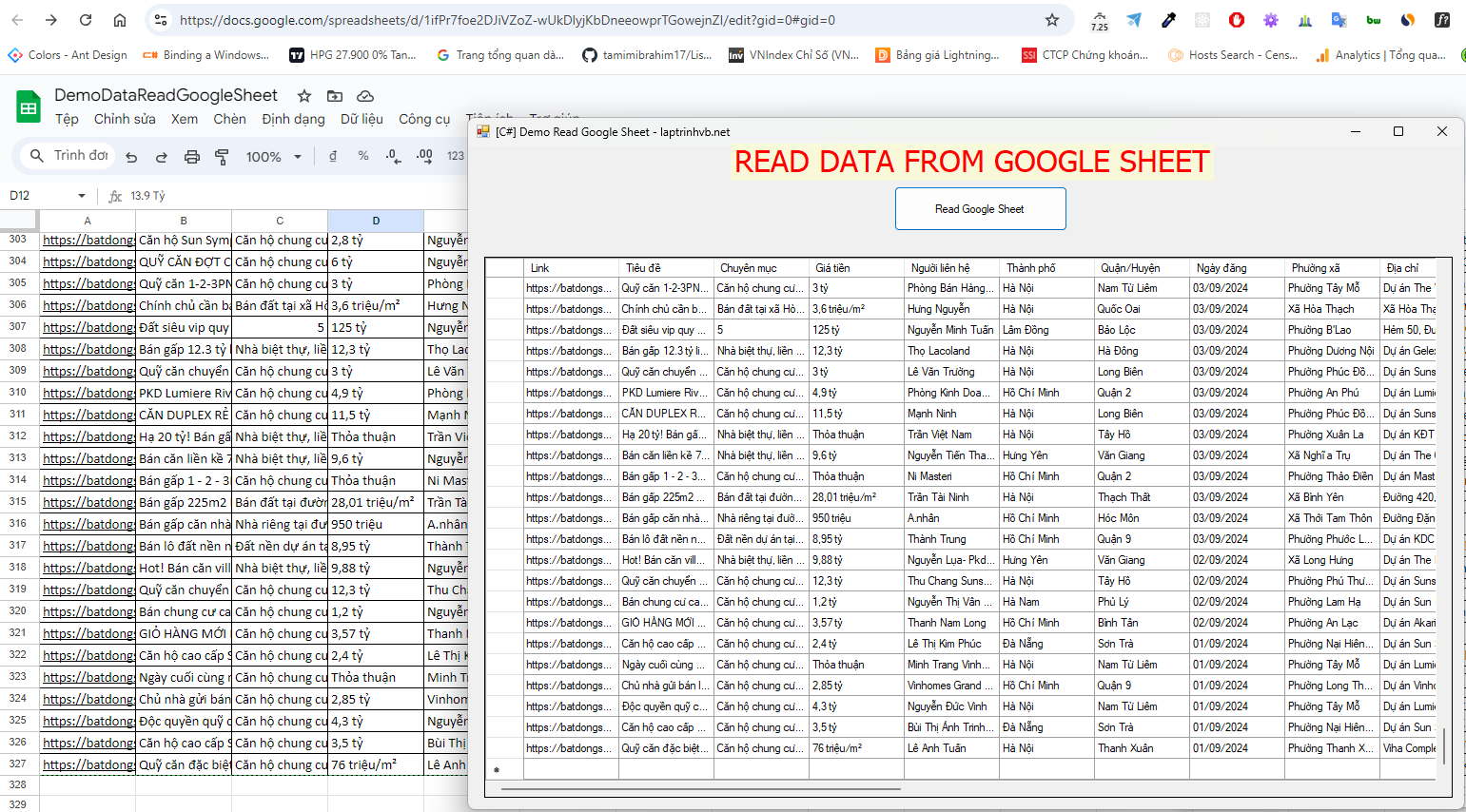Image resolution: width=1466 pixels, height=812 pixels.
Task: Click the Read Google Sheet button
Action: pos(980,209)
